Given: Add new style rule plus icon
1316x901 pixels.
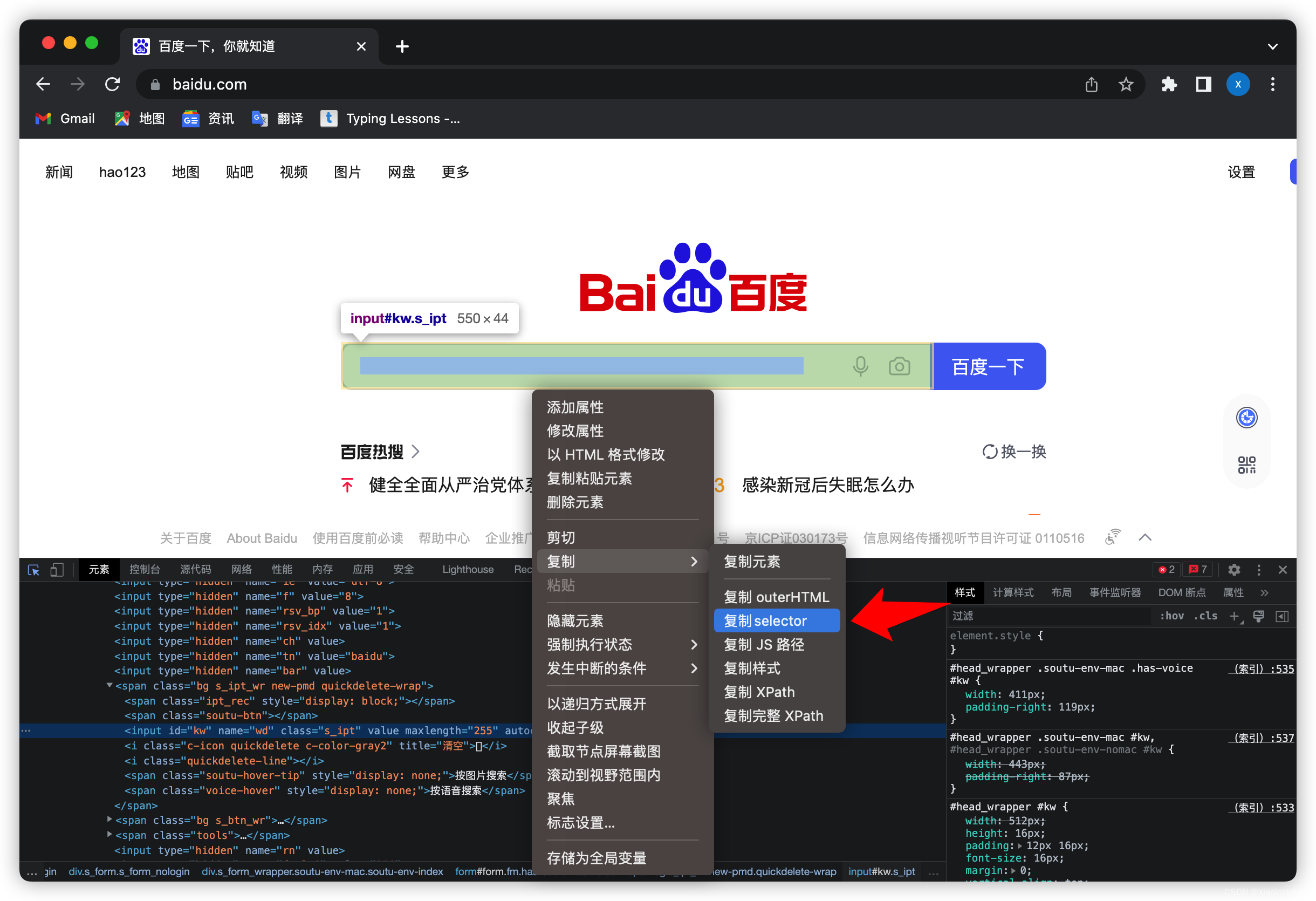Looking at the screenshot, I should click(x=1235, y=616).
